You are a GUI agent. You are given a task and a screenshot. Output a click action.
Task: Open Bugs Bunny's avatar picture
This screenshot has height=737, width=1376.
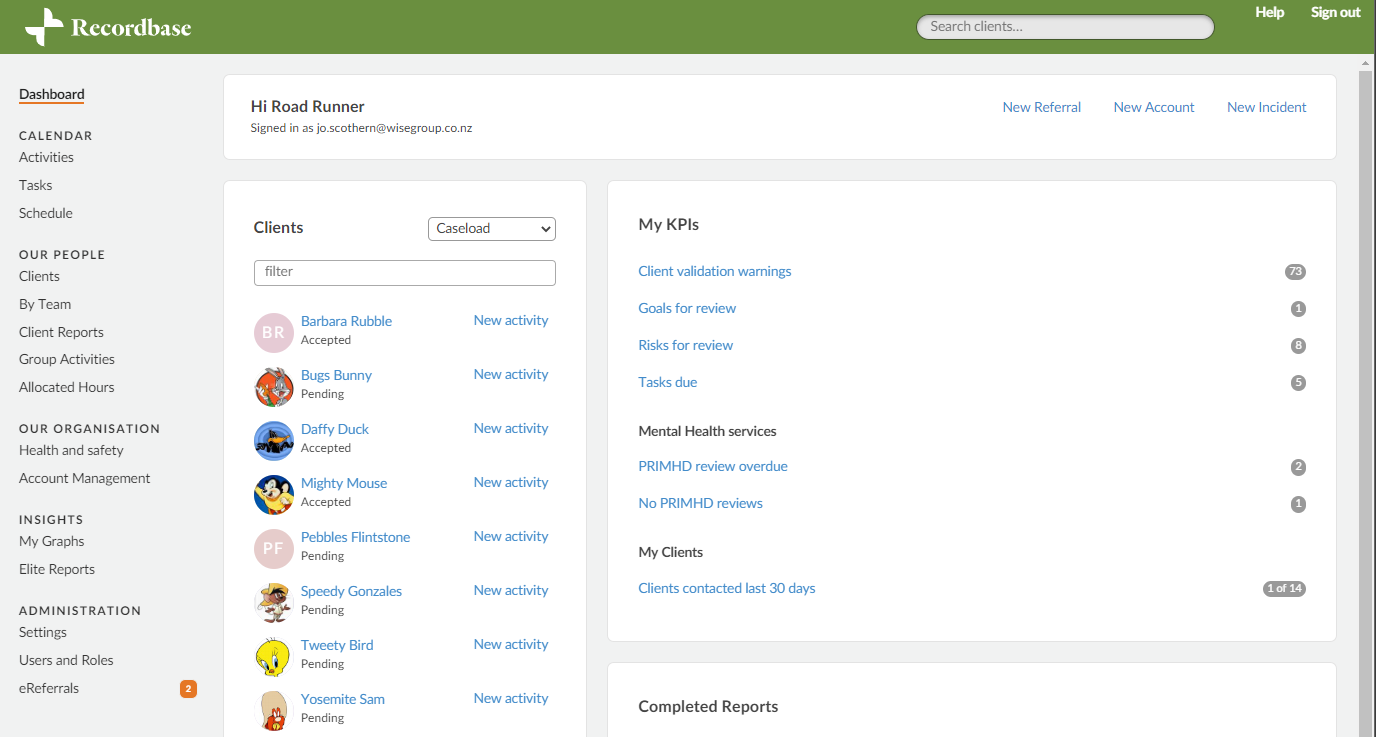point(273,387)
